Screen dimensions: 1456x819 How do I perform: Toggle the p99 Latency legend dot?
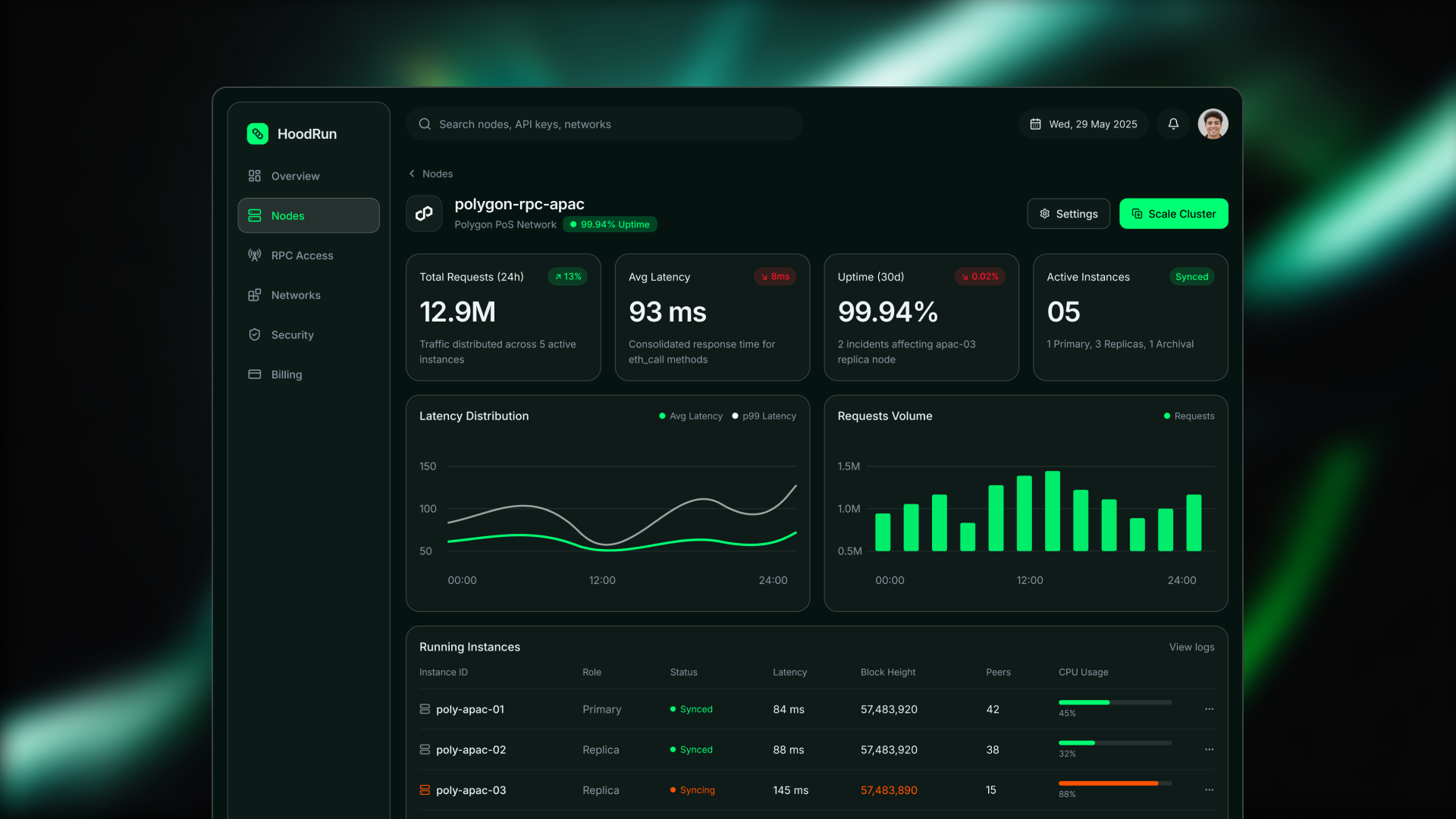tap(735, 416)
